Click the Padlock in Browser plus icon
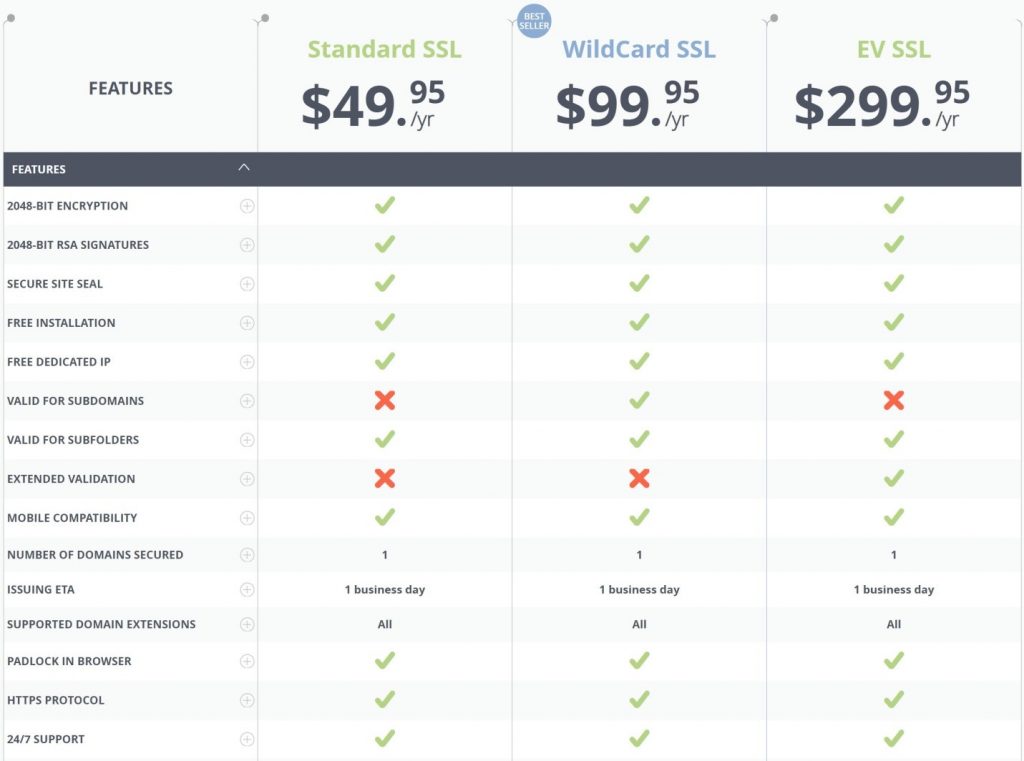The width and height of the screenshot is (1024, 761). click(x=247, y=661)
